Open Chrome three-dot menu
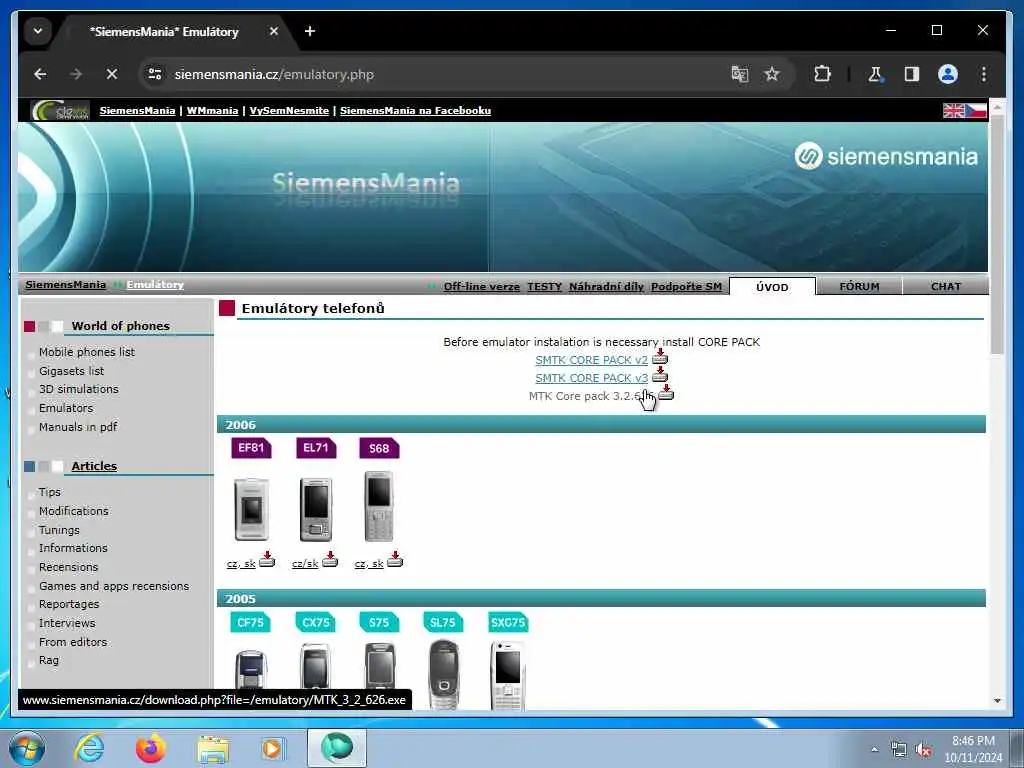Viewport: 1024px width, 768px height. (984, 74)
